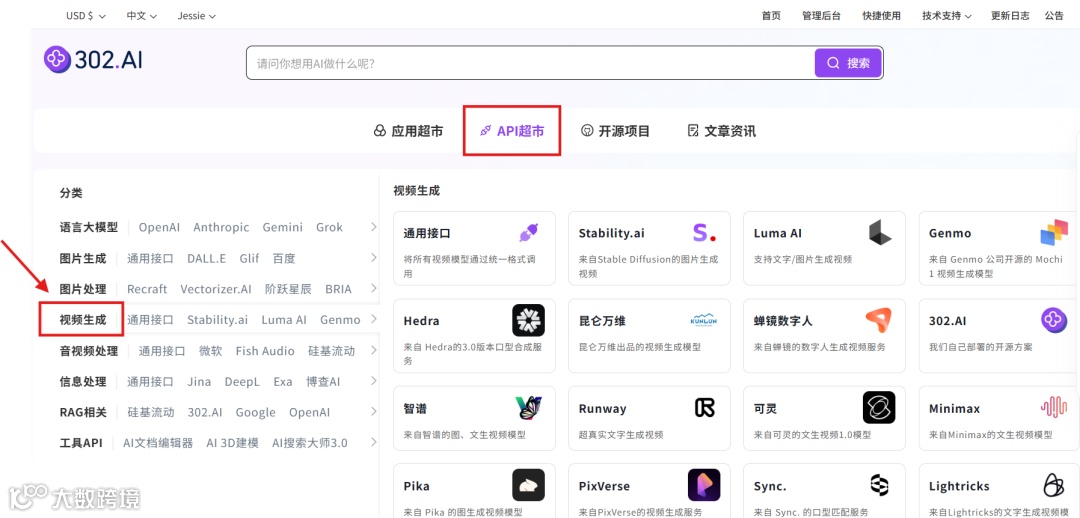
Task: Click the Lightricks card logo
Action: 1054,485
